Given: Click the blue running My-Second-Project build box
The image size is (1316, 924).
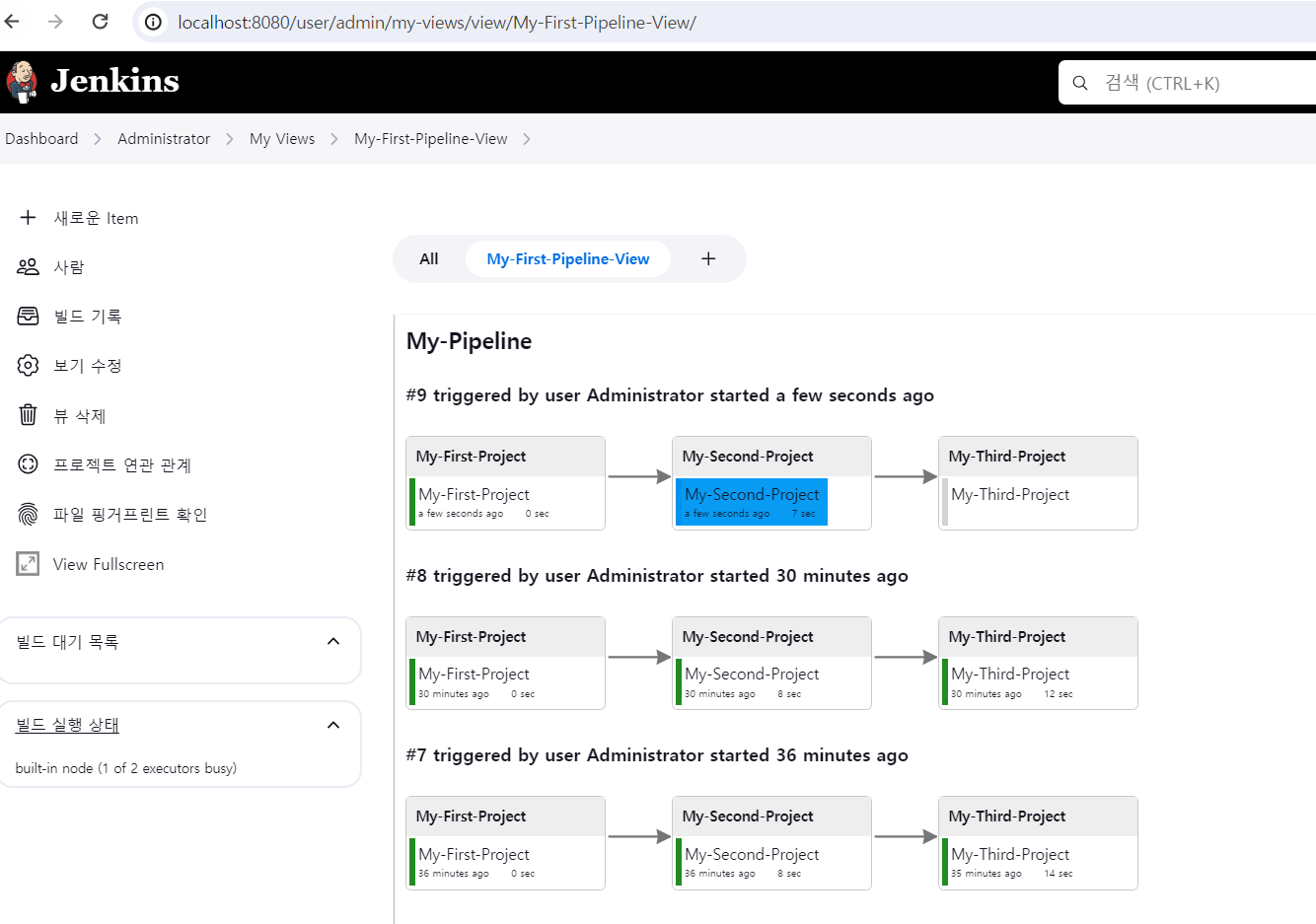Looking at the screenshot, I should click(752, 502).
